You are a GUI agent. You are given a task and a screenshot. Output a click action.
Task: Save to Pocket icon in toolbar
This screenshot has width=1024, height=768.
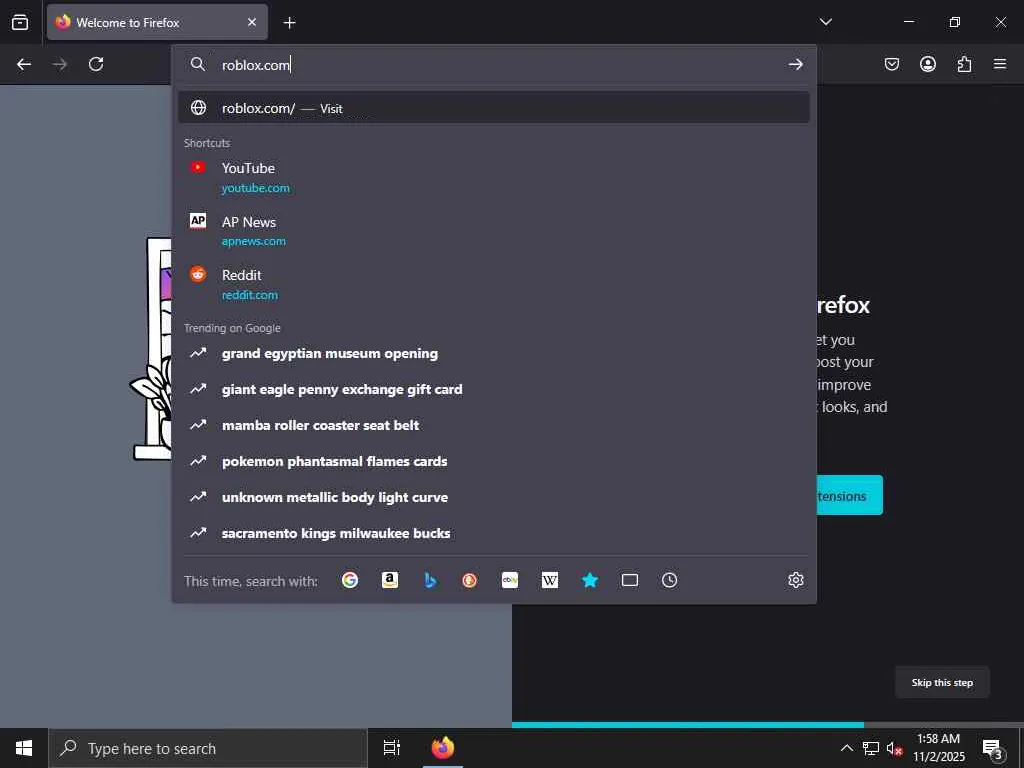[891, 64]
